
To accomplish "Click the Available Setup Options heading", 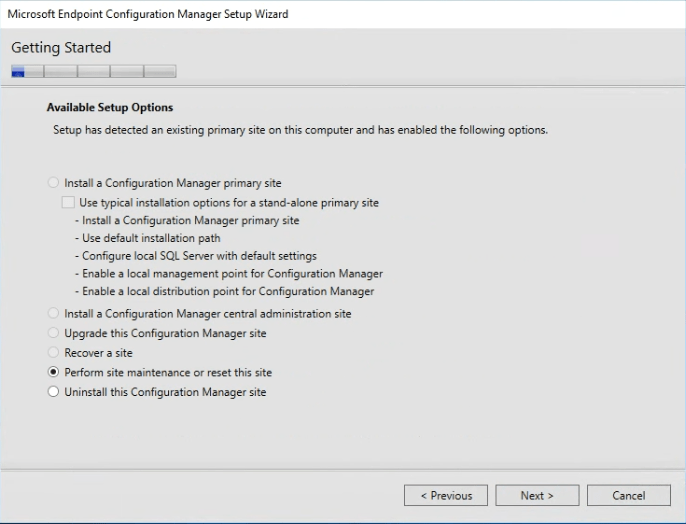I will pyautogui.click(x=110, y=107).
